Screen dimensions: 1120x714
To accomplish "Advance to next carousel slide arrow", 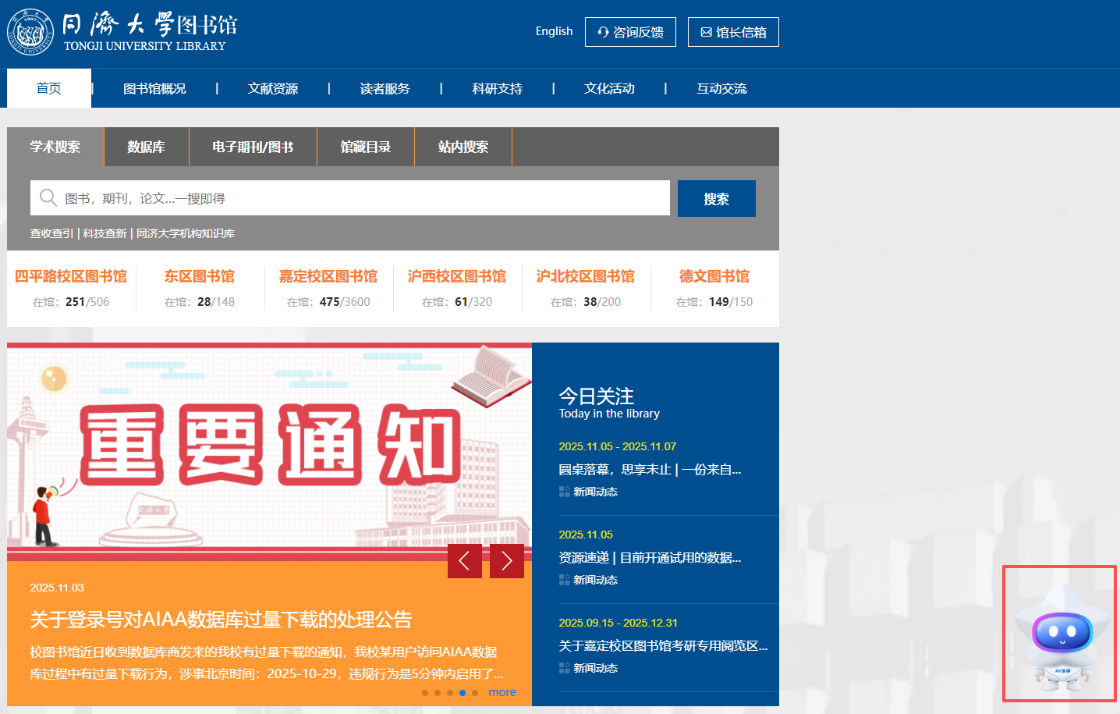I will pos(507,561).
